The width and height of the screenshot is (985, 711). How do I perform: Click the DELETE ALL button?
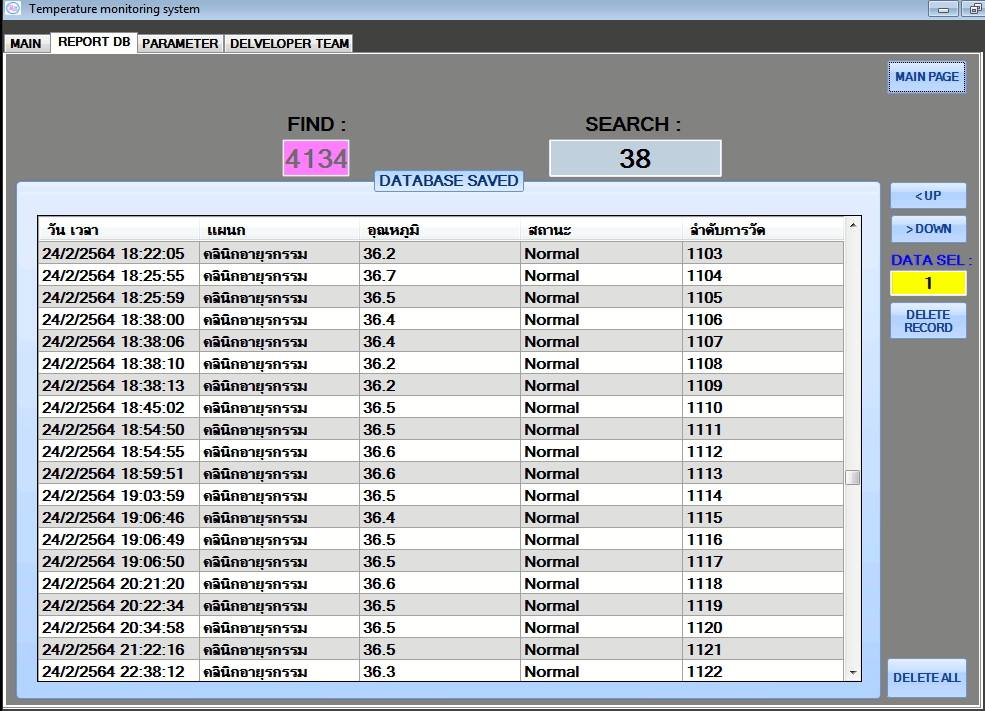[926, 677]
